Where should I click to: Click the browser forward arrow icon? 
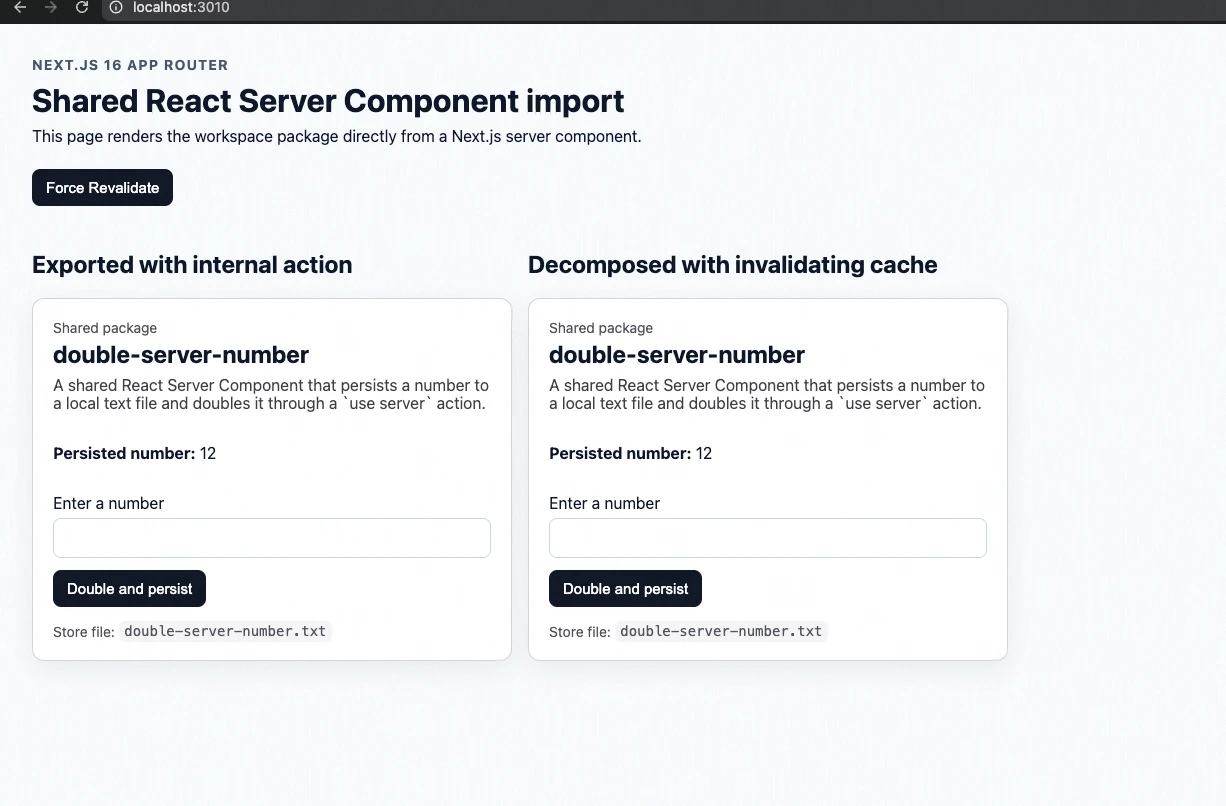51,7
